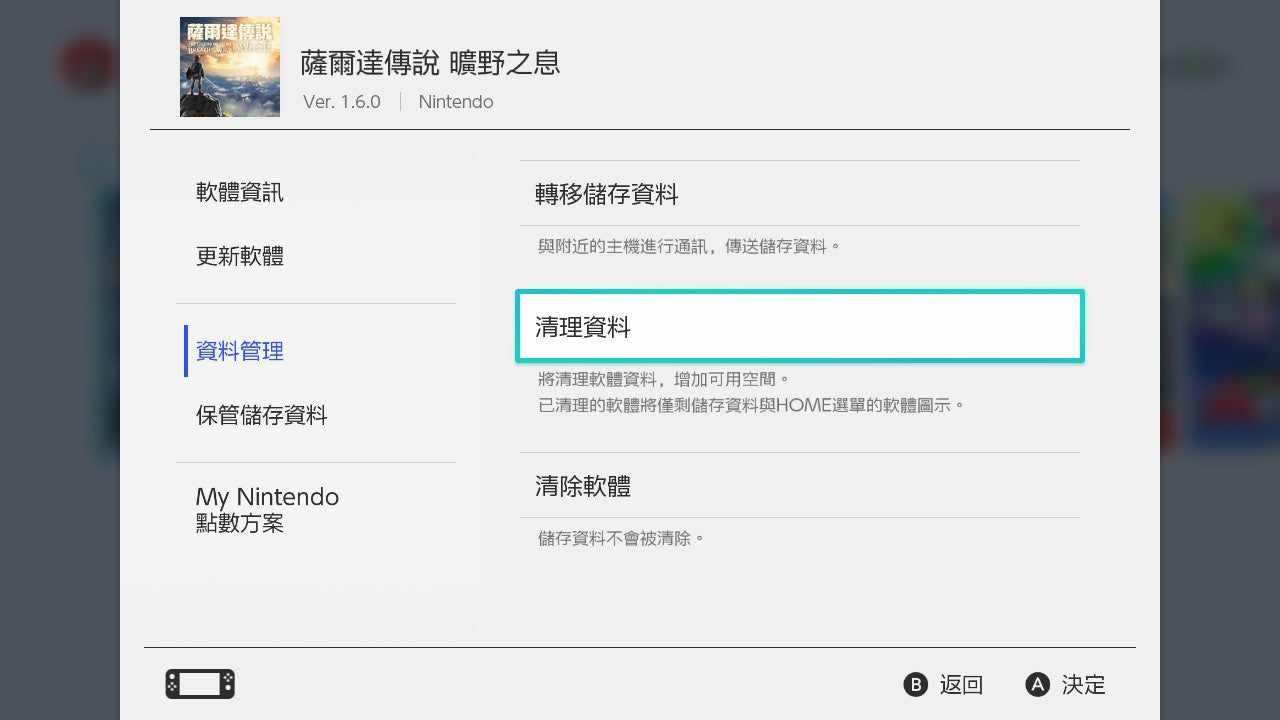The image size is (1280, 720).
Task: Click the B button 返回 prompt
Action: 944,685
